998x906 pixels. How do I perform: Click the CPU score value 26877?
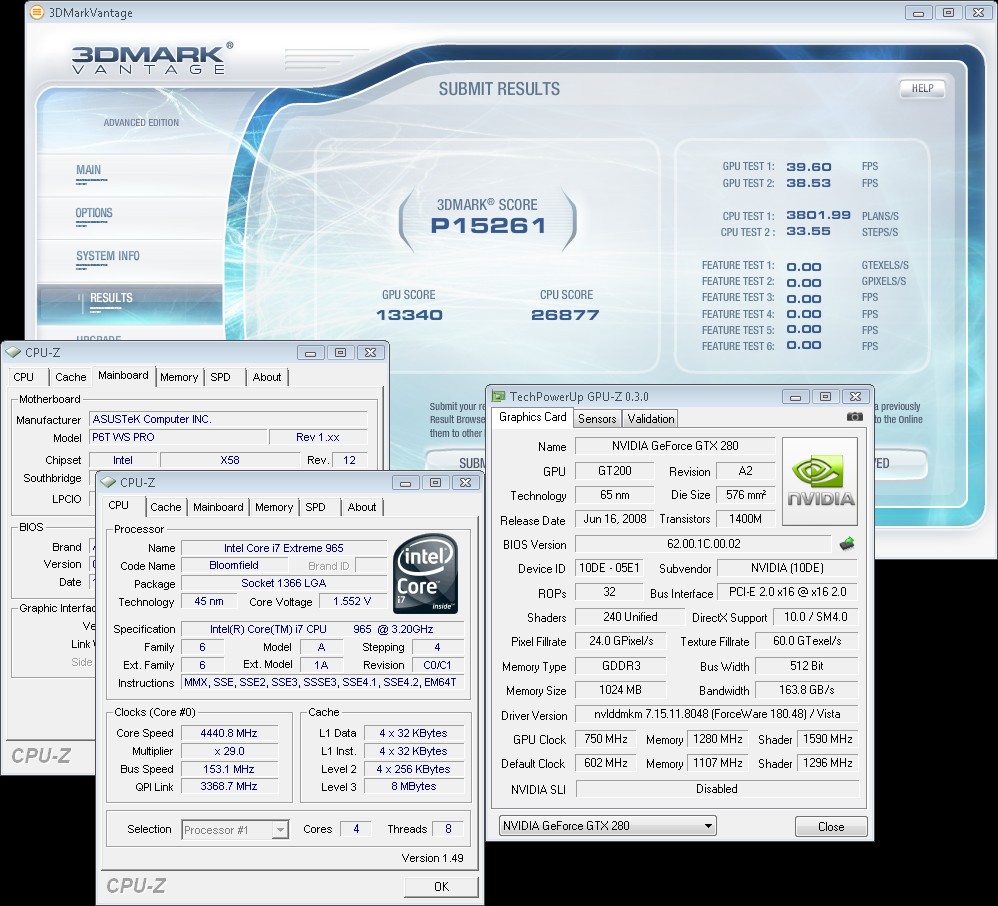pos(565,315)
